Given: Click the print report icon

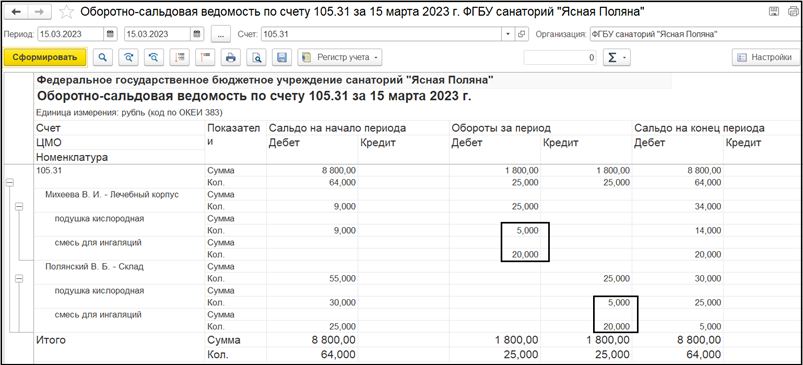Looking at the screenshot, I should [230, 57].
